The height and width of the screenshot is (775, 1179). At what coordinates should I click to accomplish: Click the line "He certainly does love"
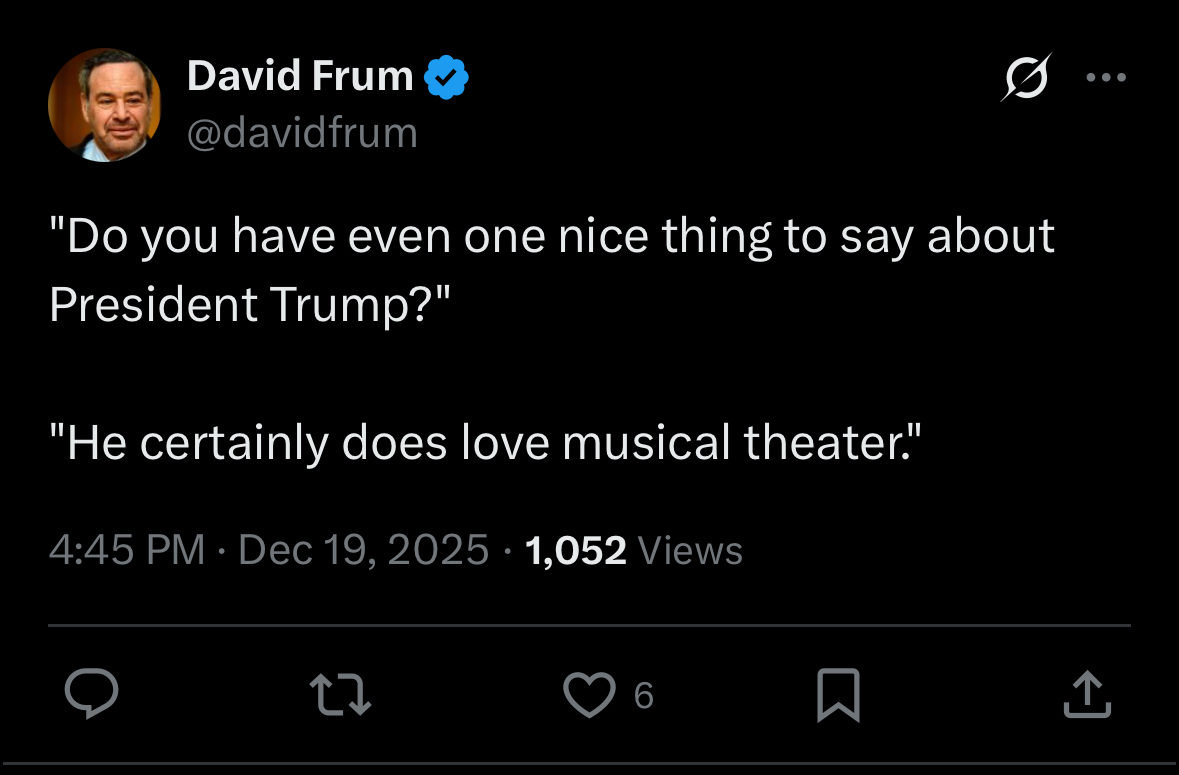[x=300, y=442]
